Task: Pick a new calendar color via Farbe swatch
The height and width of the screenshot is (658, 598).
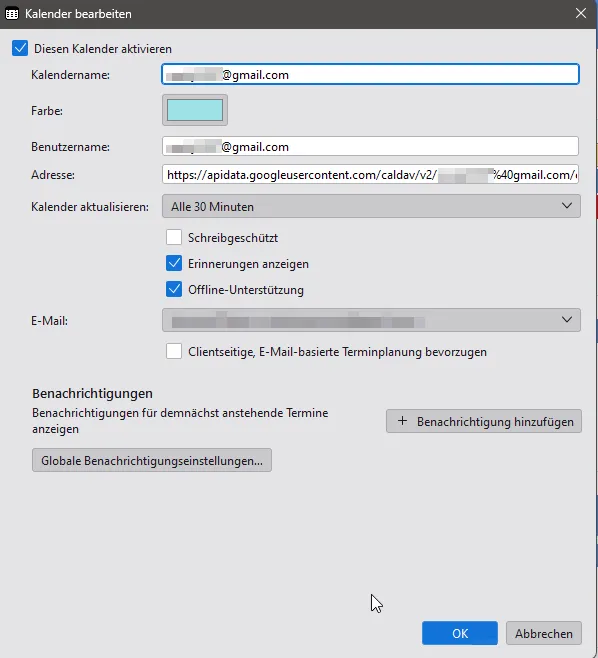Action: coord(195,110)
